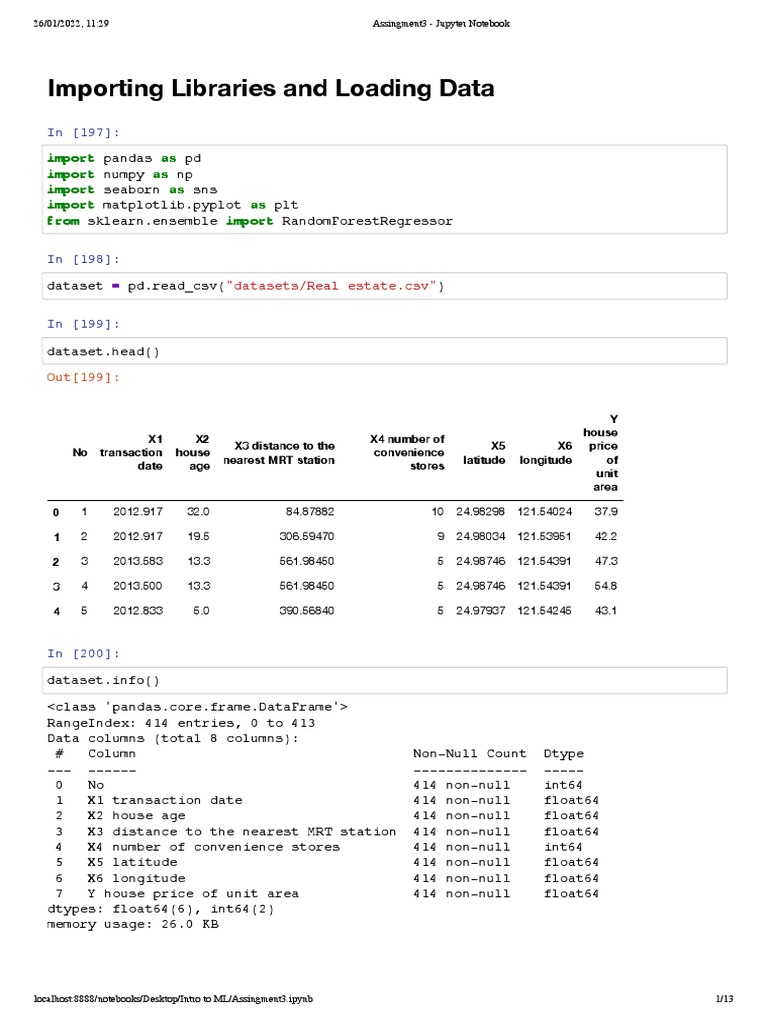Click the transaction date 2012.833
Screen dimensions: 768x1024
pyautogui.click(x=138, y=611)
